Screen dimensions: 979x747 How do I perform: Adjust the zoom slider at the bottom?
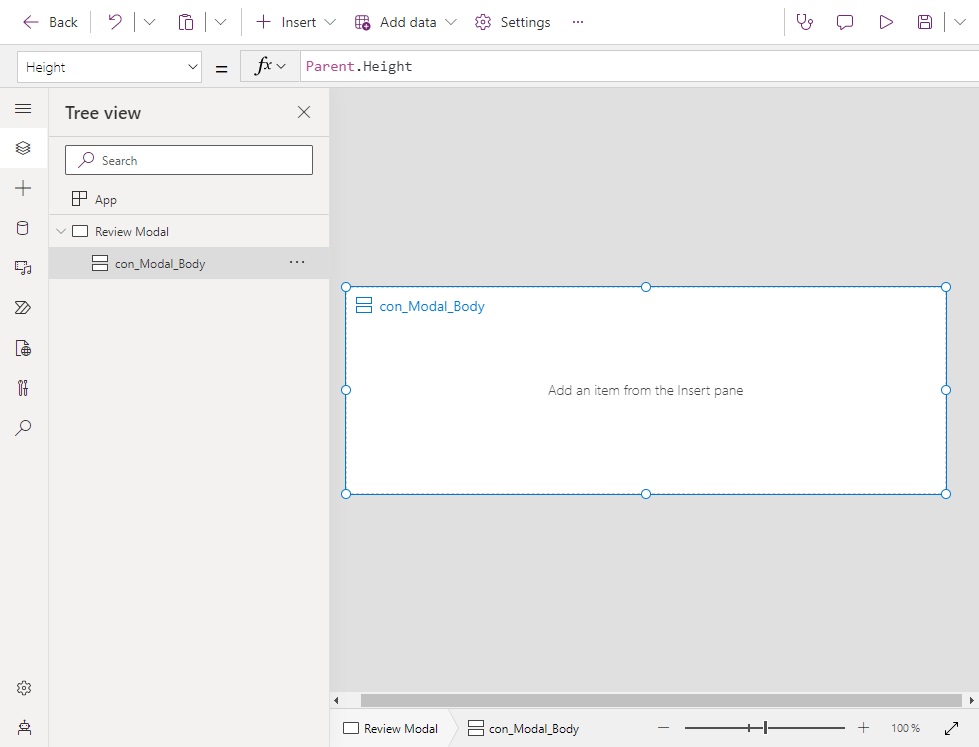pyautogui.click(x=763, y=727)
